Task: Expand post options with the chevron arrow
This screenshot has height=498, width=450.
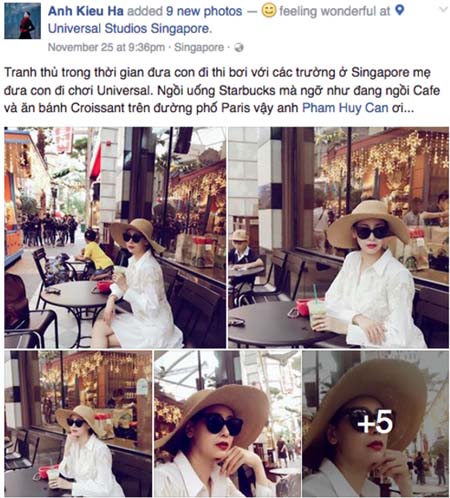Action: (x=443, y=9)
